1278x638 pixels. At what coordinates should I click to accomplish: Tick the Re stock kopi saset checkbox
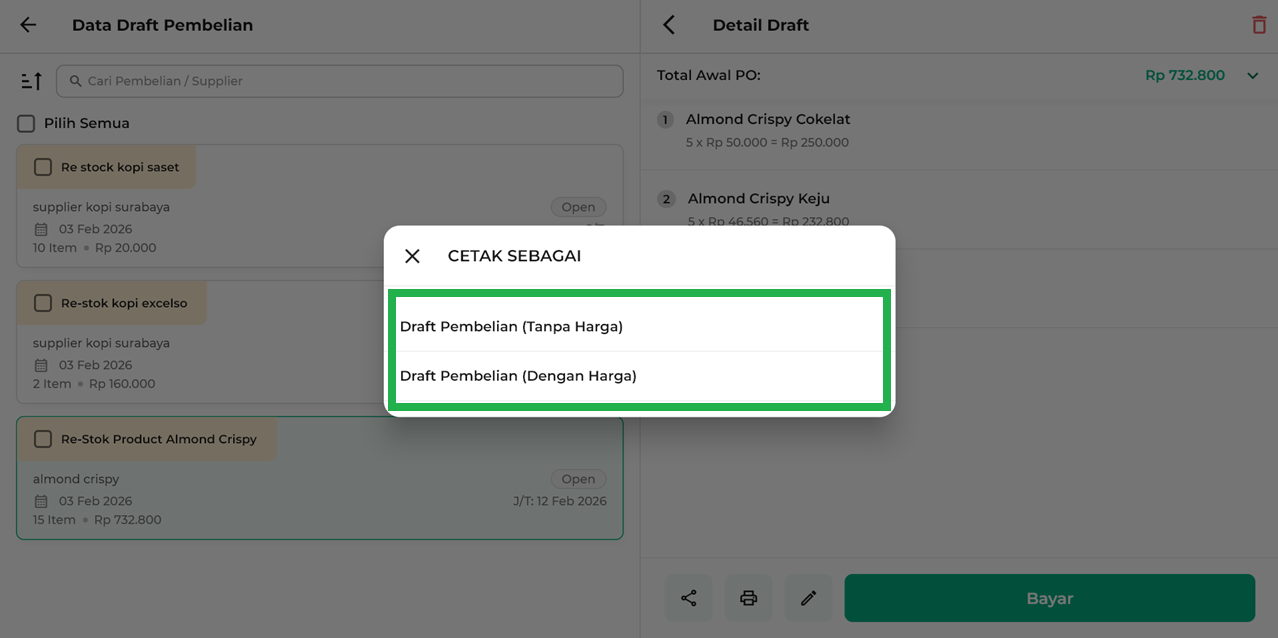[x=43, y=167]
